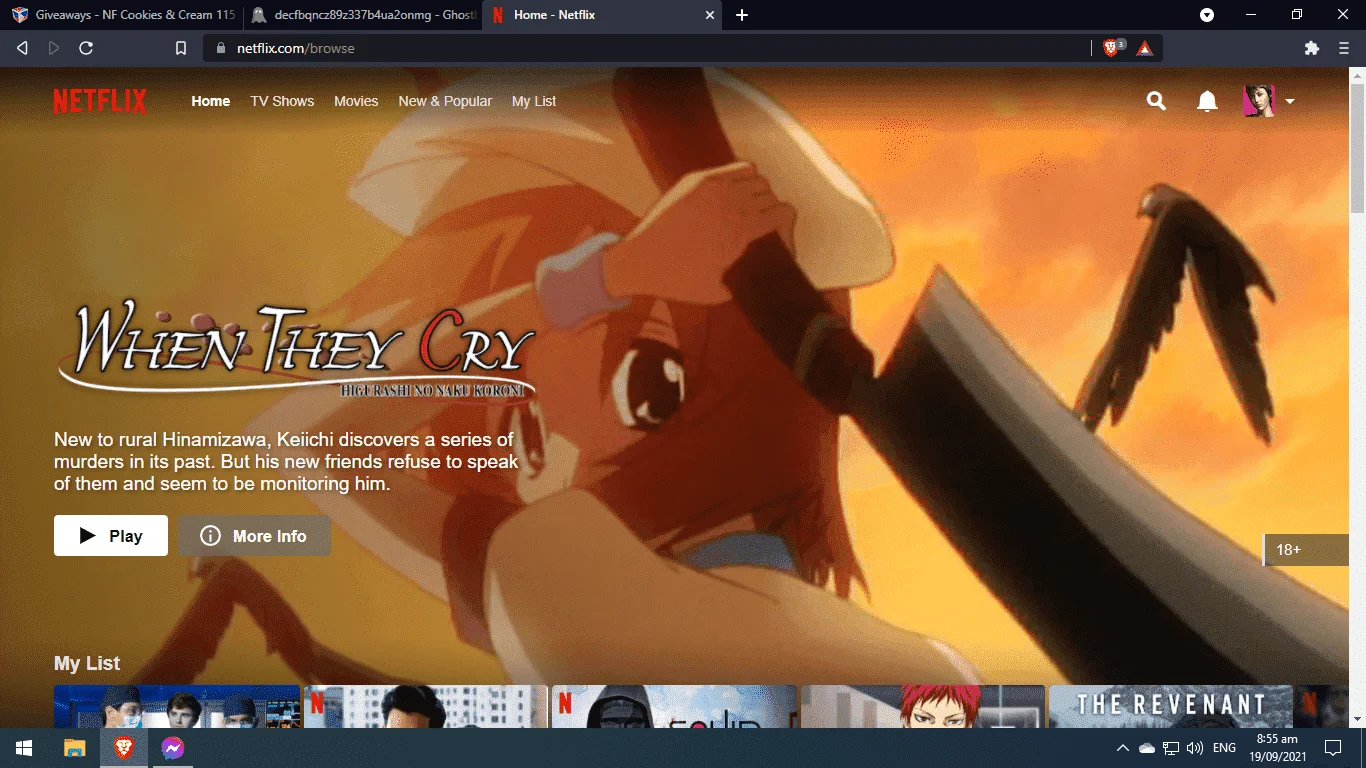Screen dimensions: 1366x768
Task: Open More Info for When They Cry
Action: pos(254,536)
